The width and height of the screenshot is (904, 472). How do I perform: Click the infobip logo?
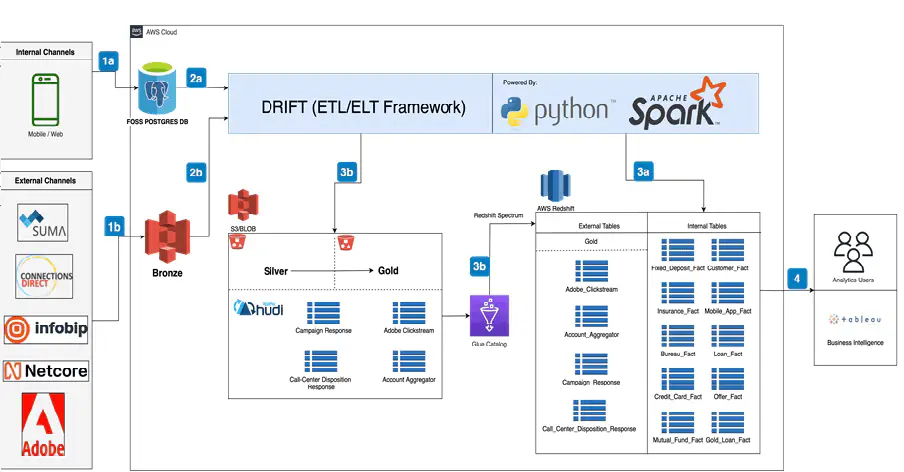point(46,330)
